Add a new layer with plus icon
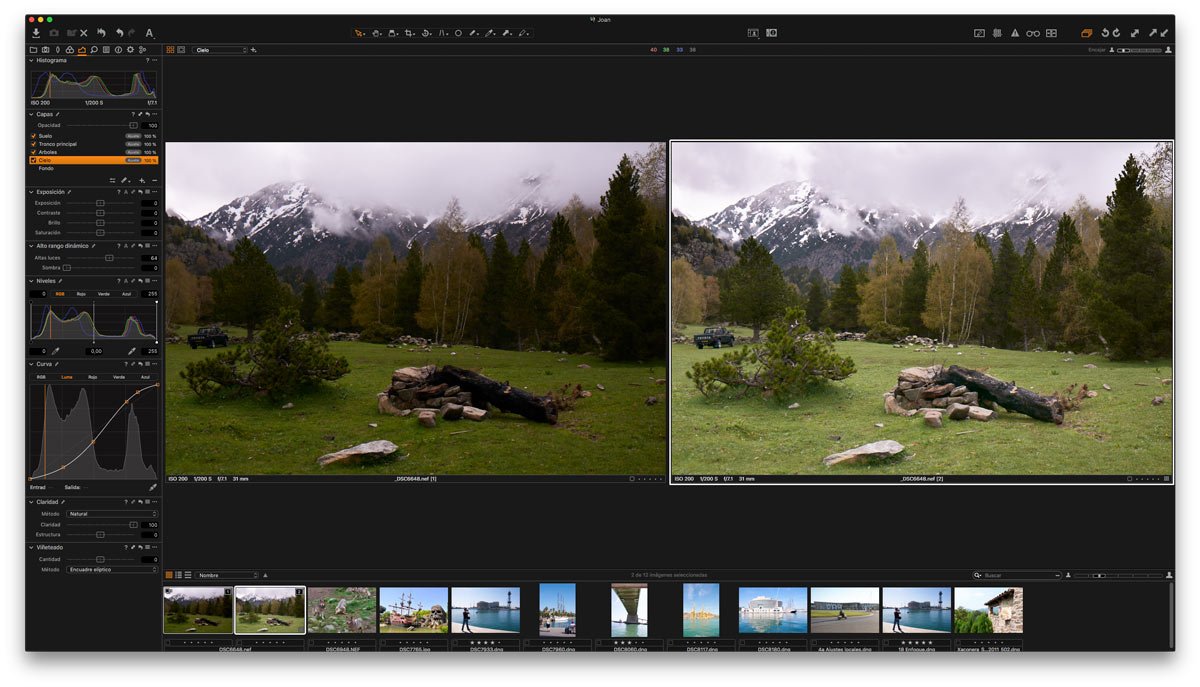The height and width of the screenshot is (687, 1200). (x=142, y=180)
